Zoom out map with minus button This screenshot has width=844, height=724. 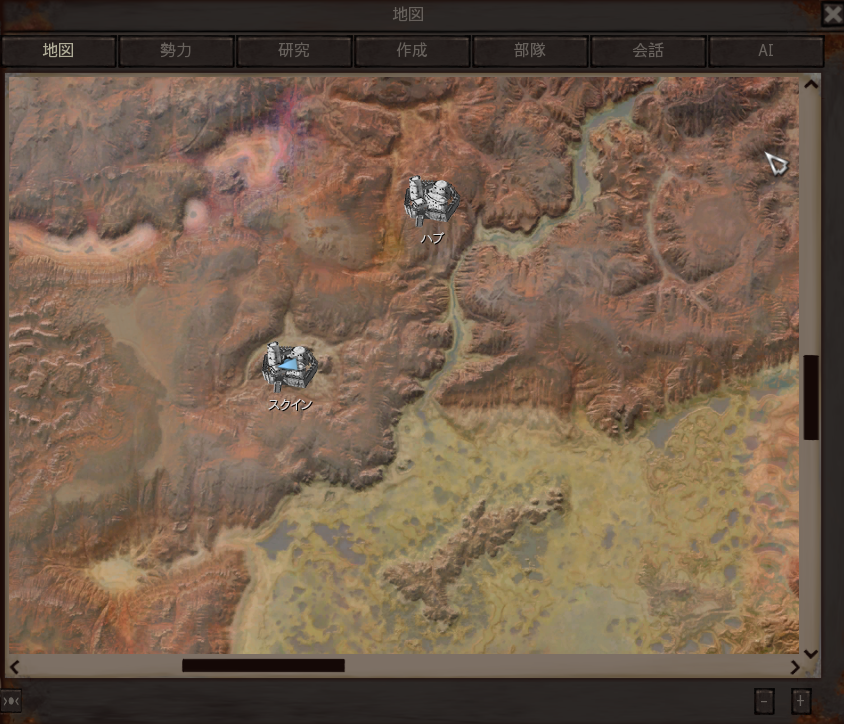[764, 701]
